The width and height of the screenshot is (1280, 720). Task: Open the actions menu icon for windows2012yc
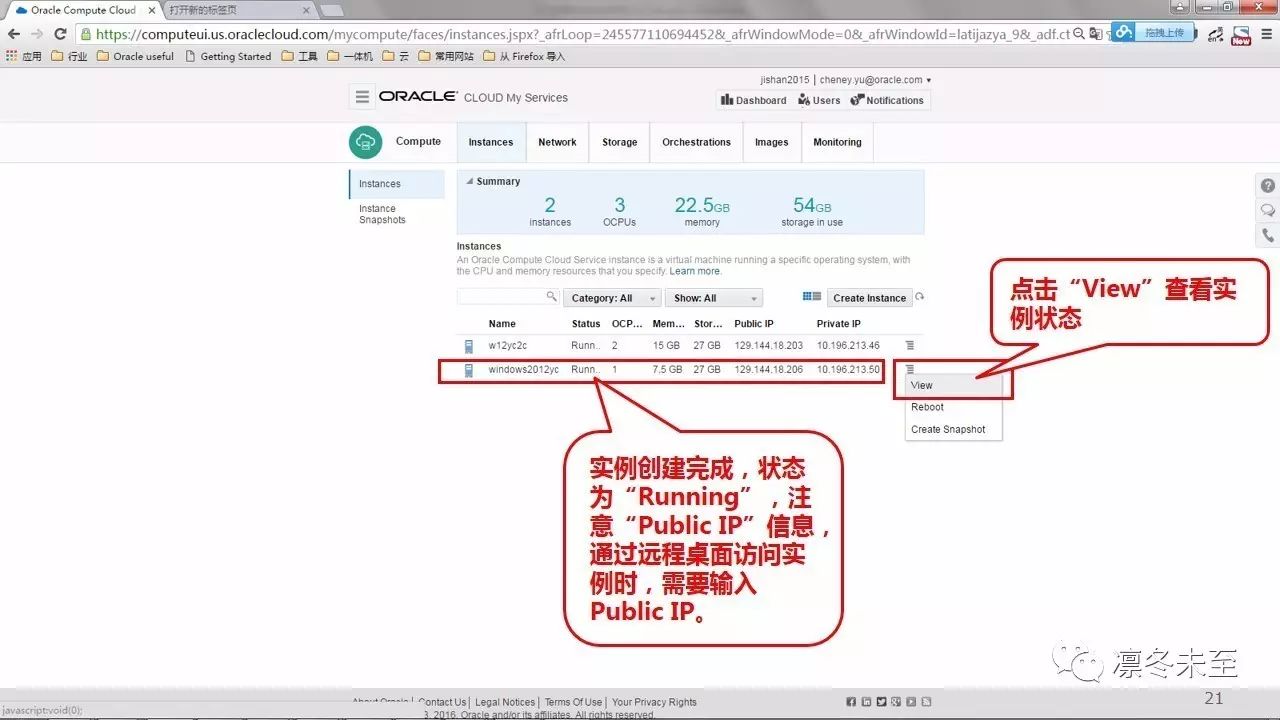click(910, 370)
